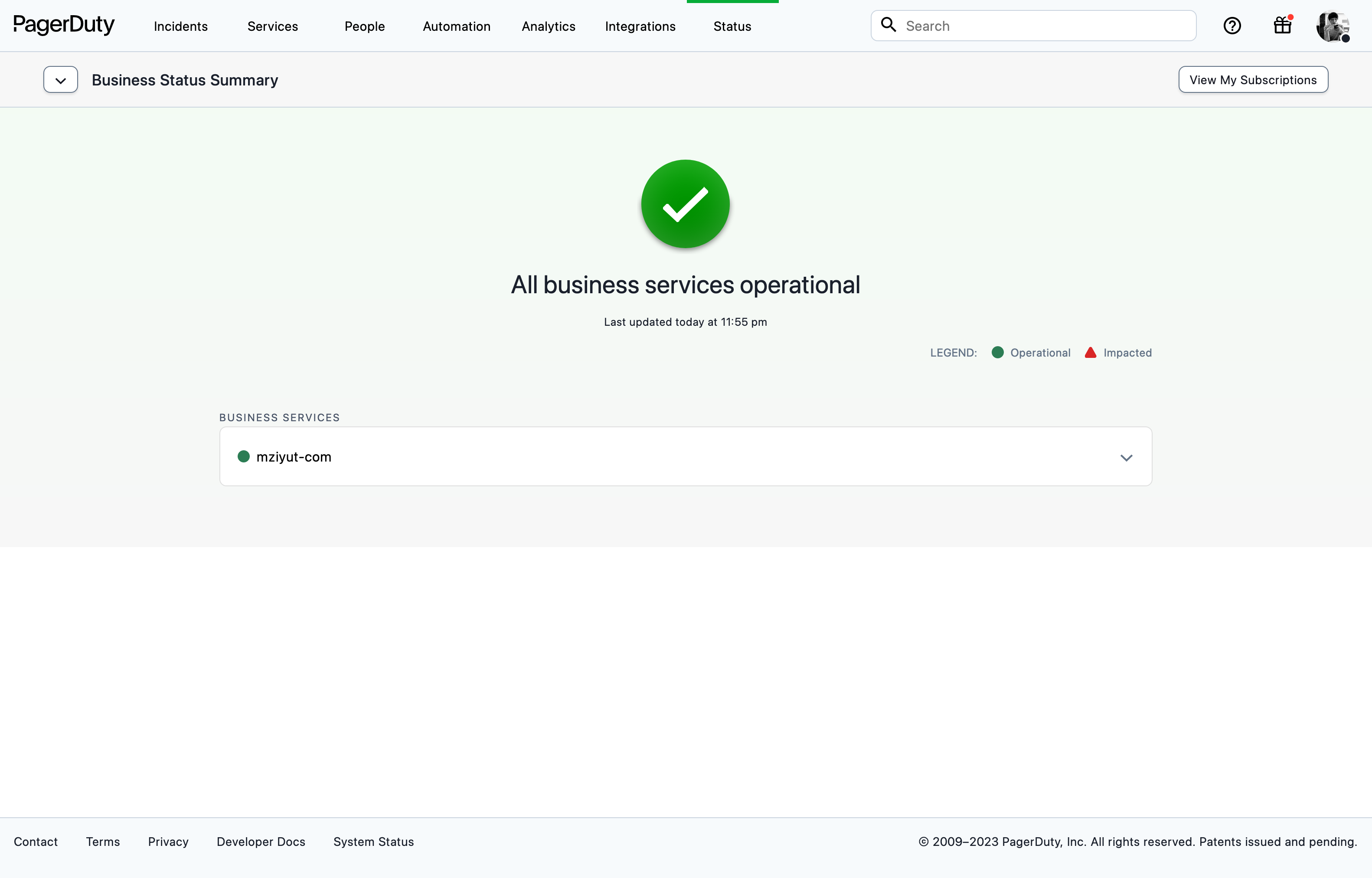Click the PagerDuty copyright notice text
This screenshot has height=878, width=1372.
click(x=1138, y=842)
